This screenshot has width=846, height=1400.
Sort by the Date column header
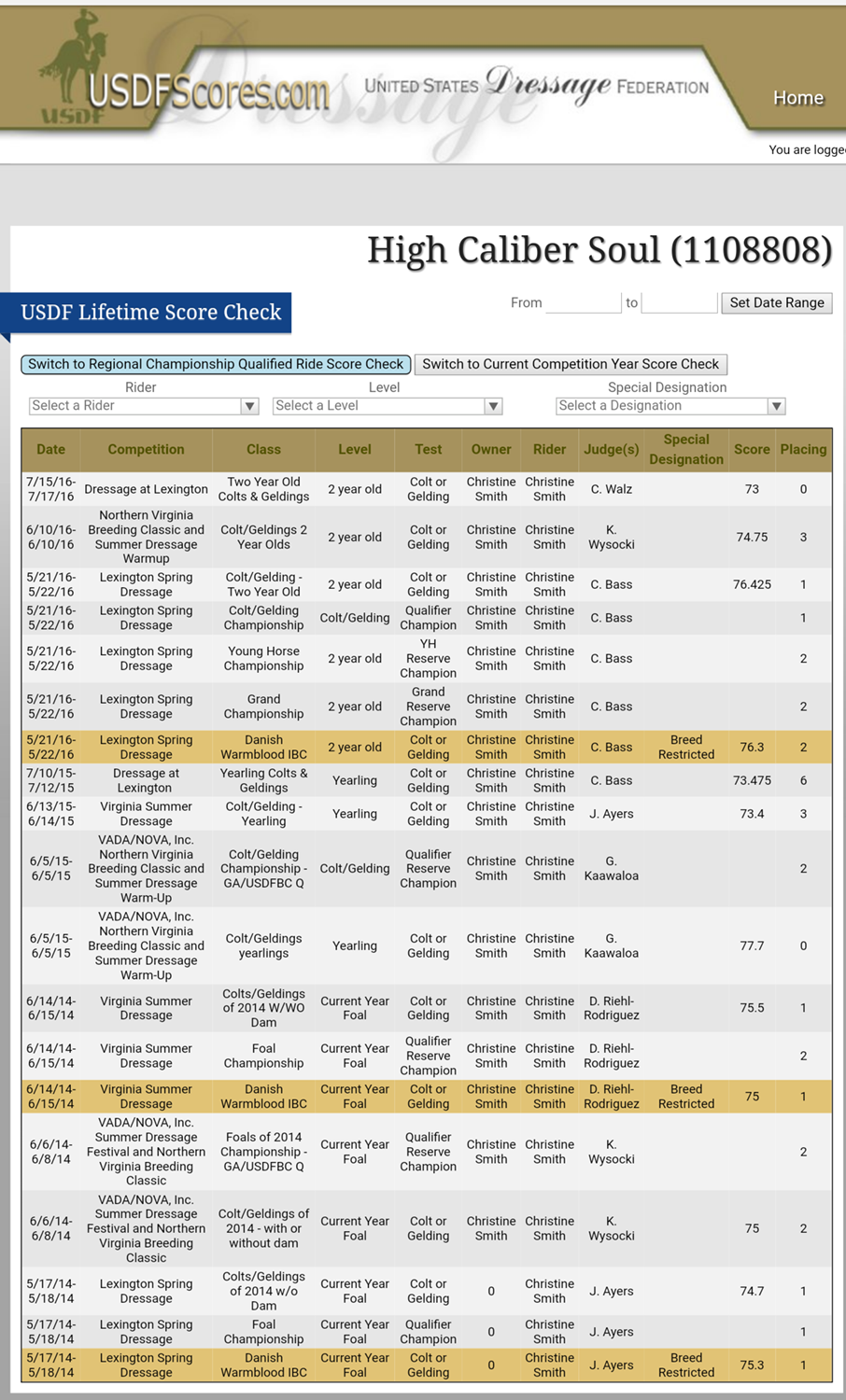click(x=51, y=450)
